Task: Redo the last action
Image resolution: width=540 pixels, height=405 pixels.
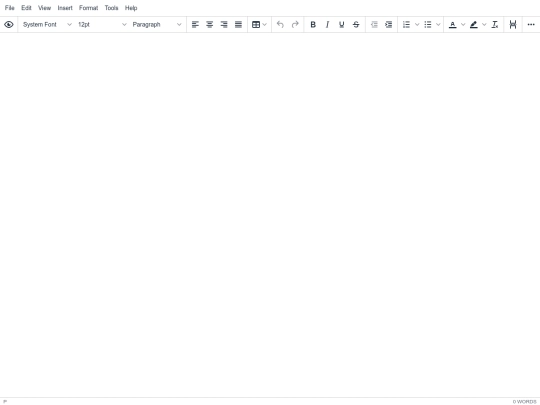Action: (295, 24)
